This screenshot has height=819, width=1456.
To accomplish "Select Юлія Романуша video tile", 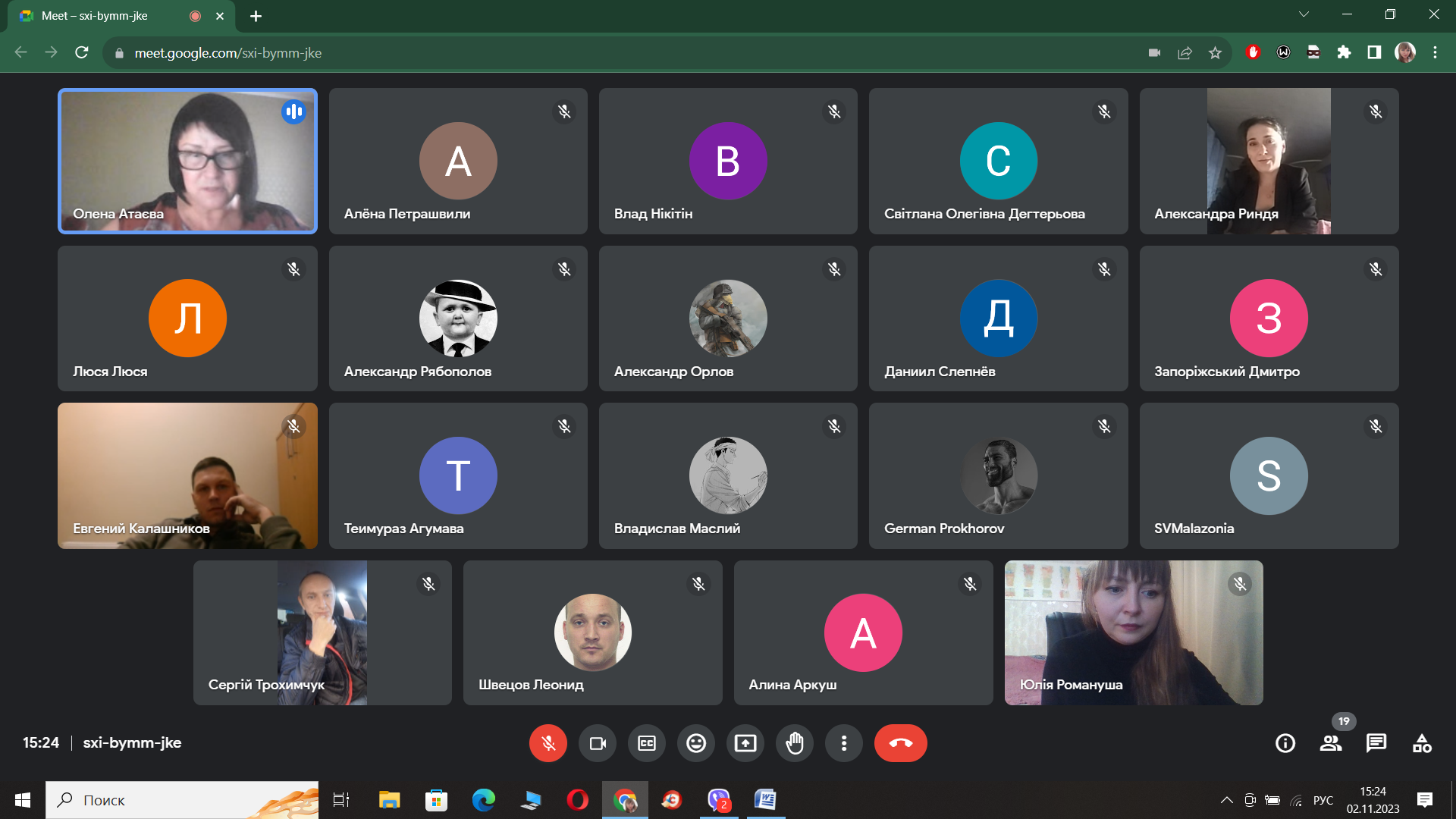I will (x=1134, y=632).
